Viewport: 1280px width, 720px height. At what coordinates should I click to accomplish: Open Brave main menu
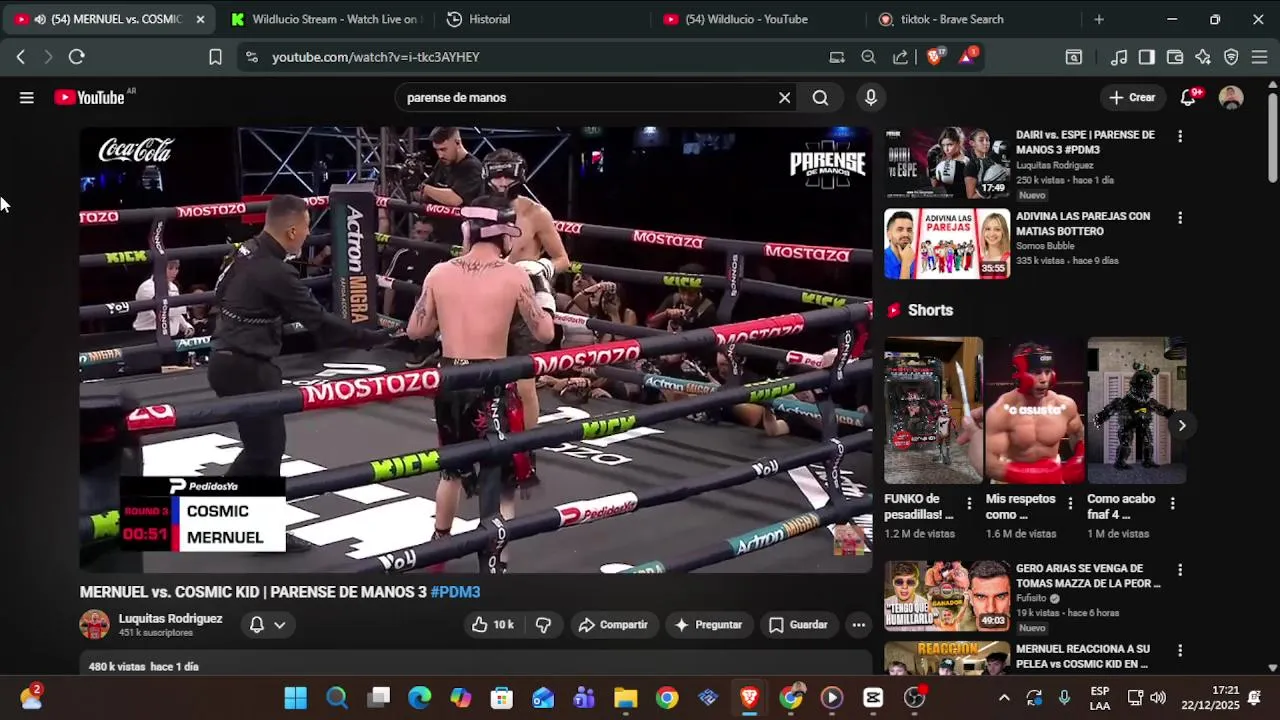coord(1259,57)
